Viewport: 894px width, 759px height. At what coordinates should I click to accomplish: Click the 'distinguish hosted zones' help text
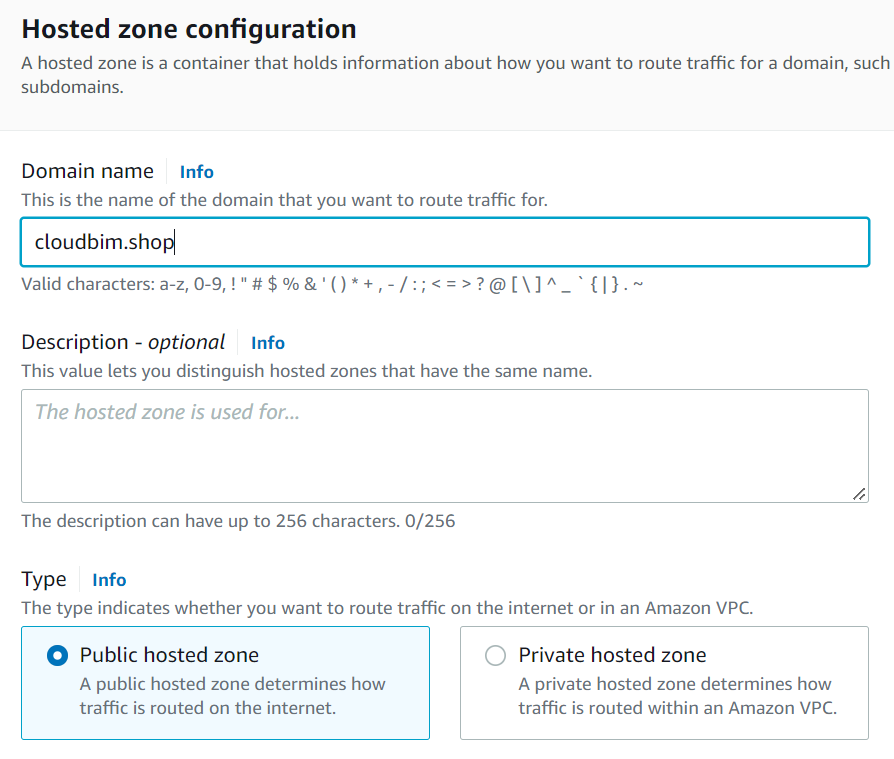(306, 371)
